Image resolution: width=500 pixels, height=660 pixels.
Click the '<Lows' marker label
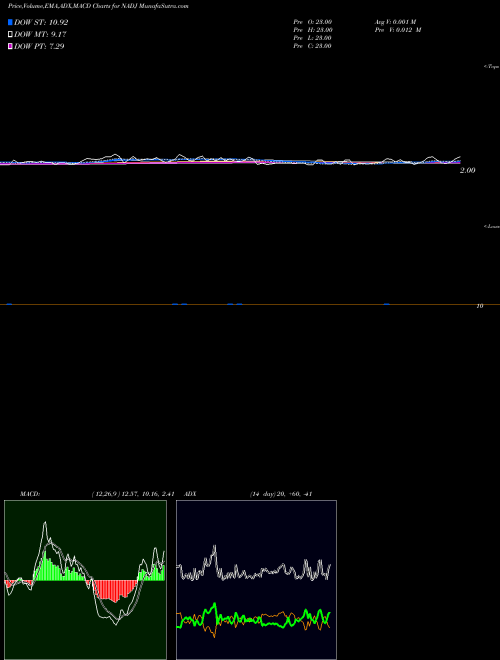[492, 226]
